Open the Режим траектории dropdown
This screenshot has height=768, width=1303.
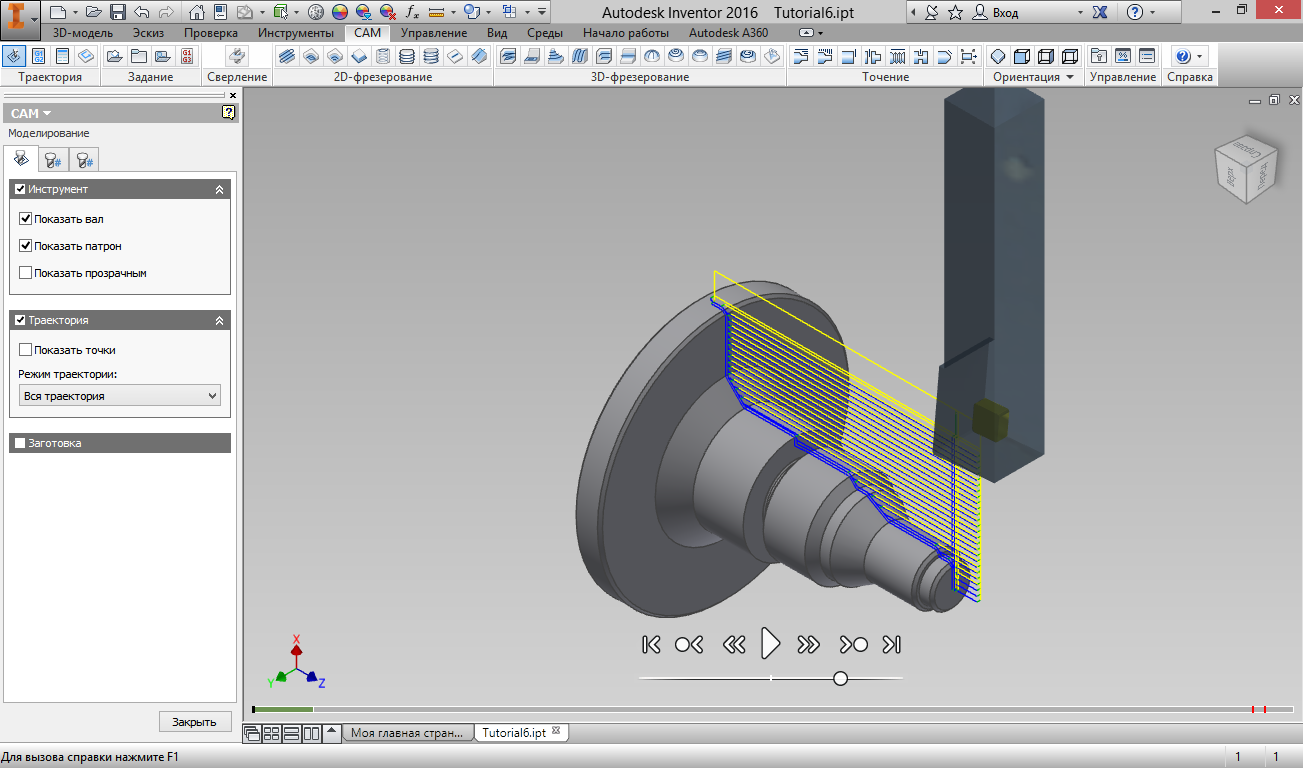120,396
